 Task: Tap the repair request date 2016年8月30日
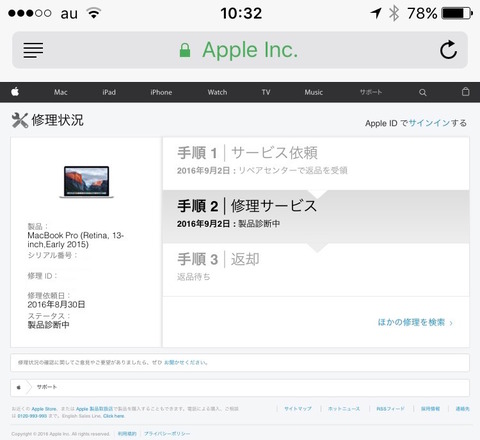(x=56, y=304)
